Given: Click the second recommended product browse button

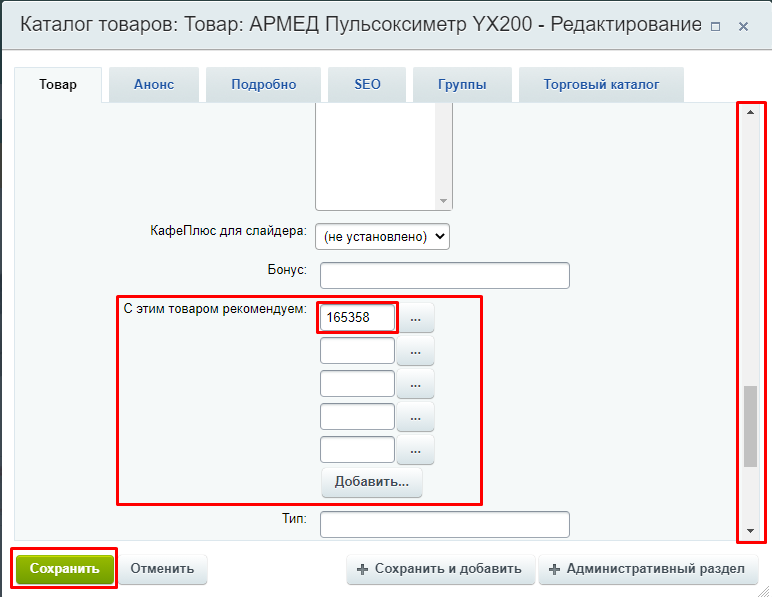Looking at the screenshot, I should tap(415, 351).
